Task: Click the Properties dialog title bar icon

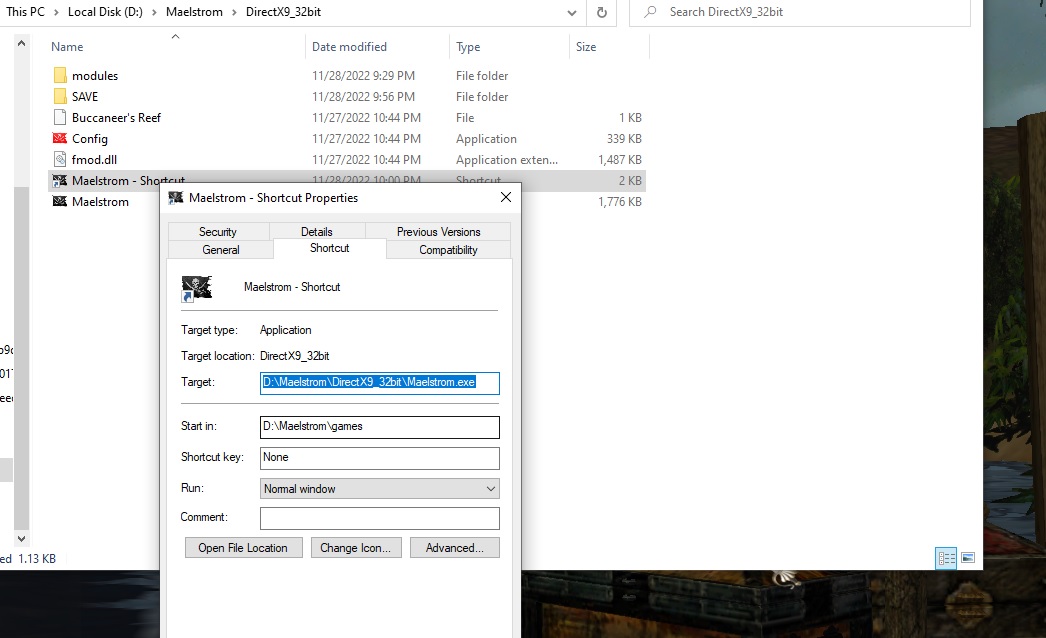Action: pyautogui.click(x=175, y=198)
